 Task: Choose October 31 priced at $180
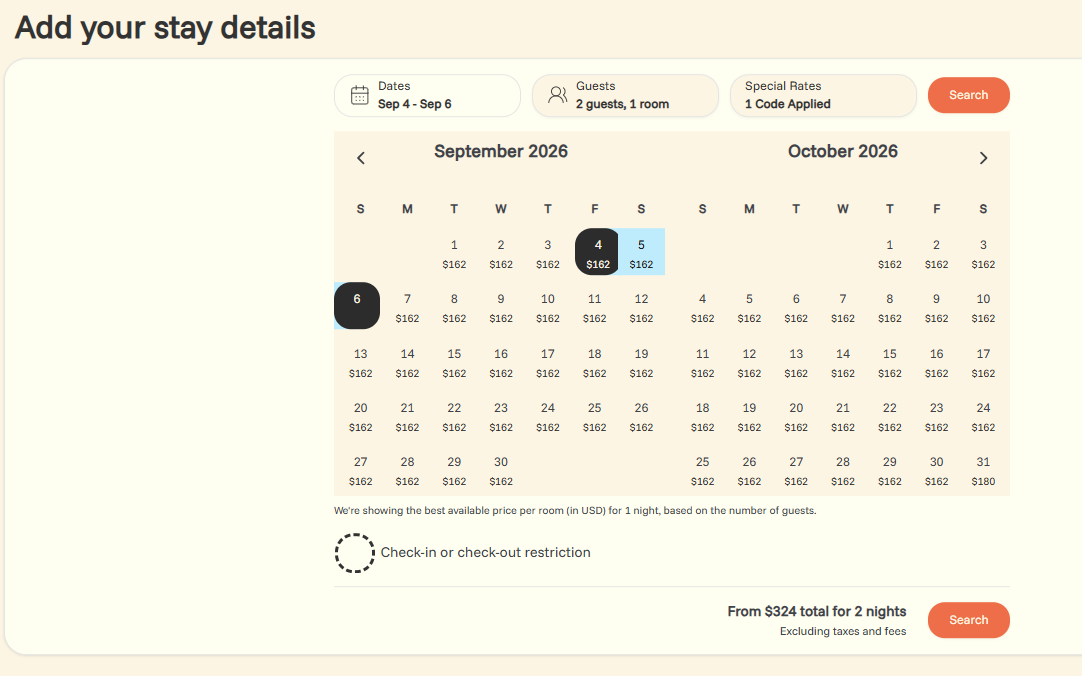pyautogui.click(x=983, y=471)
